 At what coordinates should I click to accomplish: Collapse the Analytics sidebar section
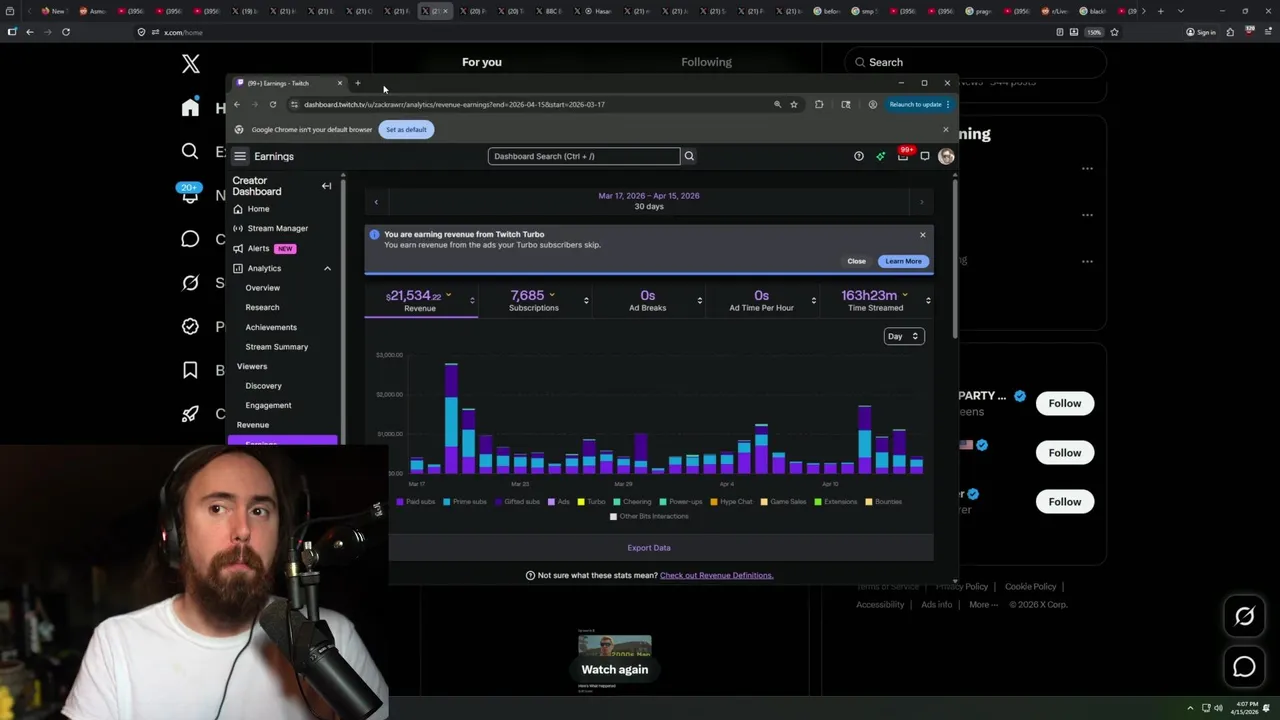327,268
